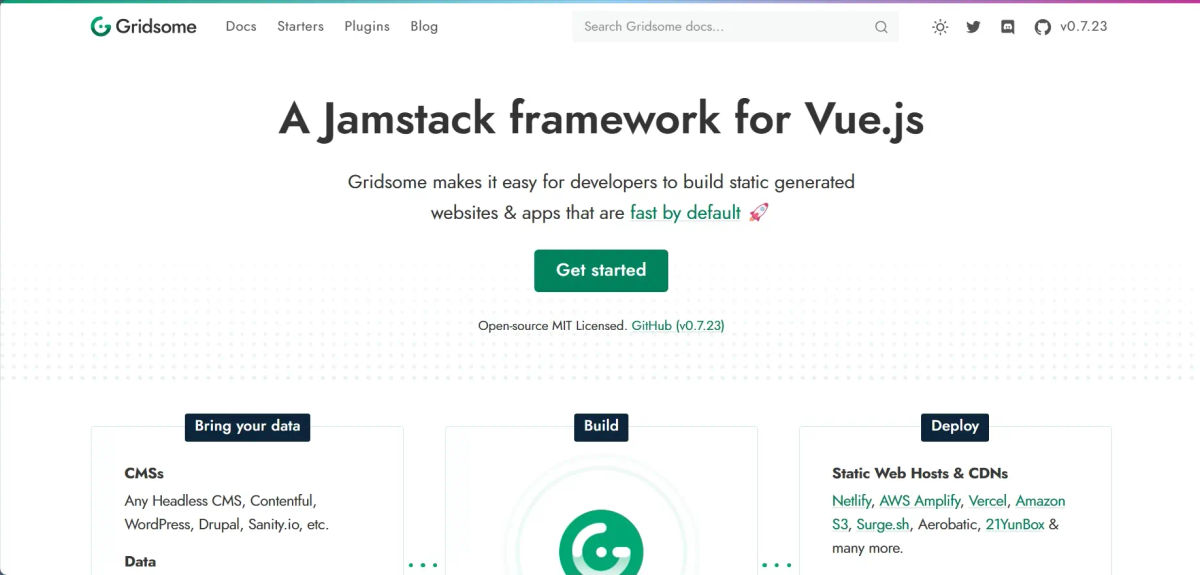
Task: Click the Deploy label
Action: click(x=955, y=426)
